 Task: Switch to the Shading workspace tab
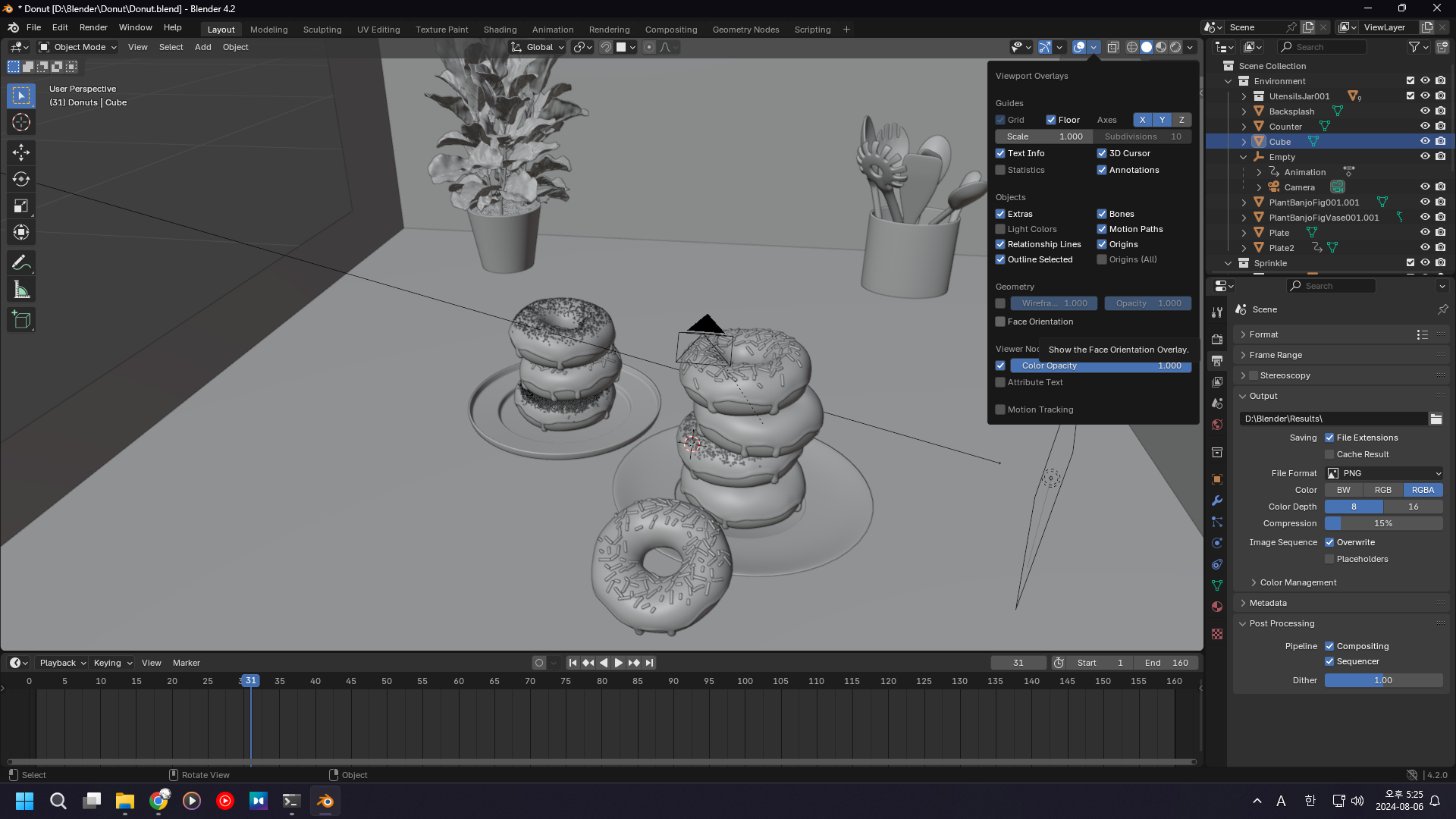[x=500, y=30]
